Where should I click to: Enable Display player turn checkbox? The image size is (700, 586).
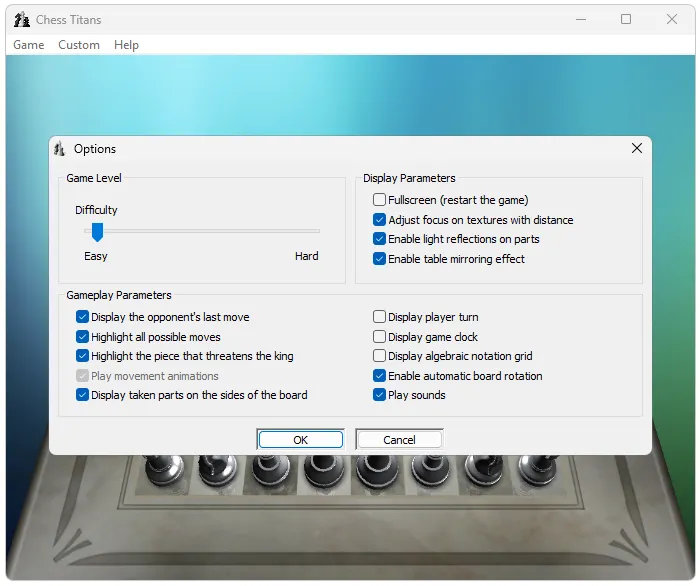click(379, 317)
